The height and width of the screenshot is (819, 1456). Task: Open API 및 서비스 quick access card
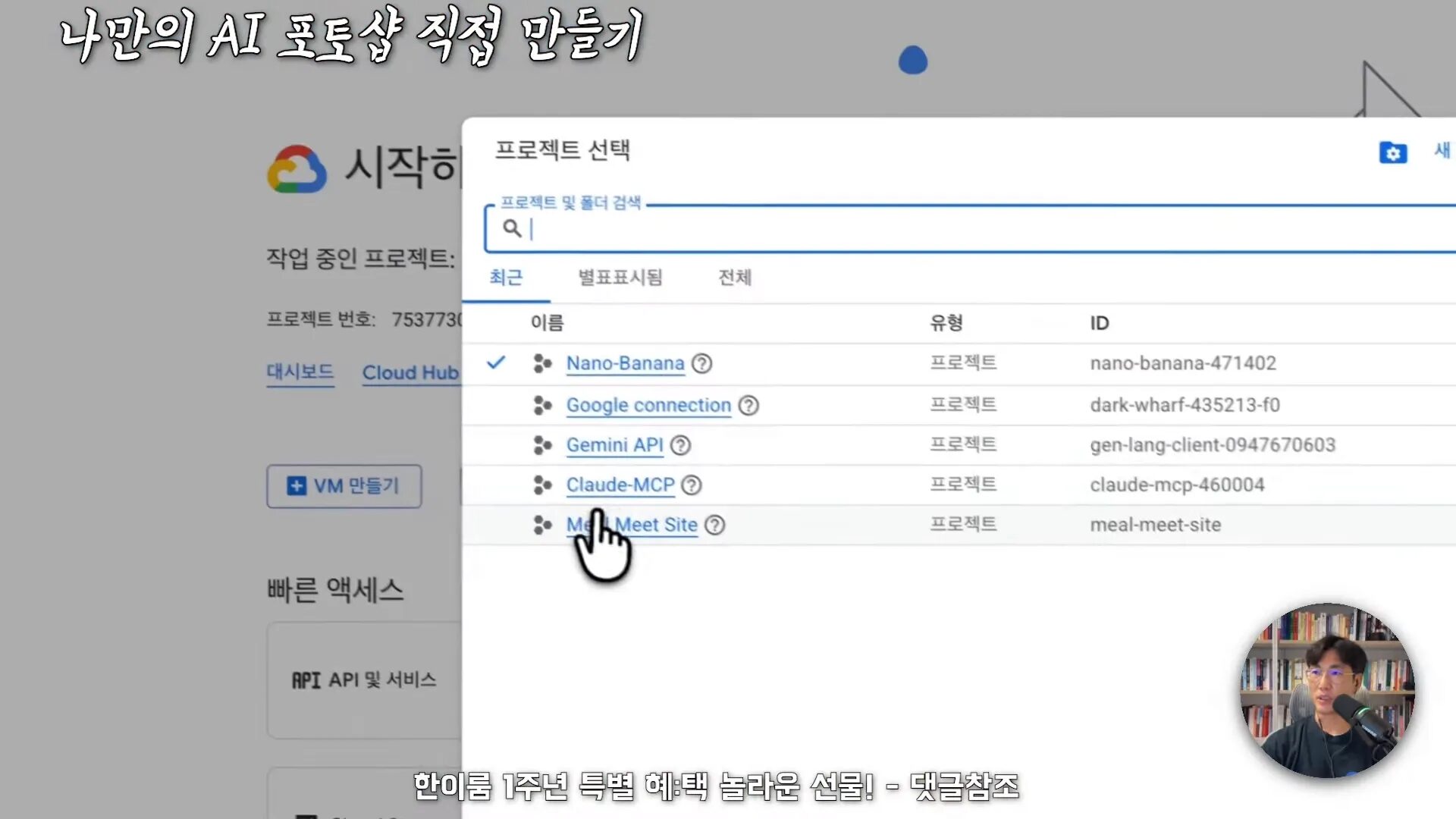pyautogui.click(x=364, y=680)
